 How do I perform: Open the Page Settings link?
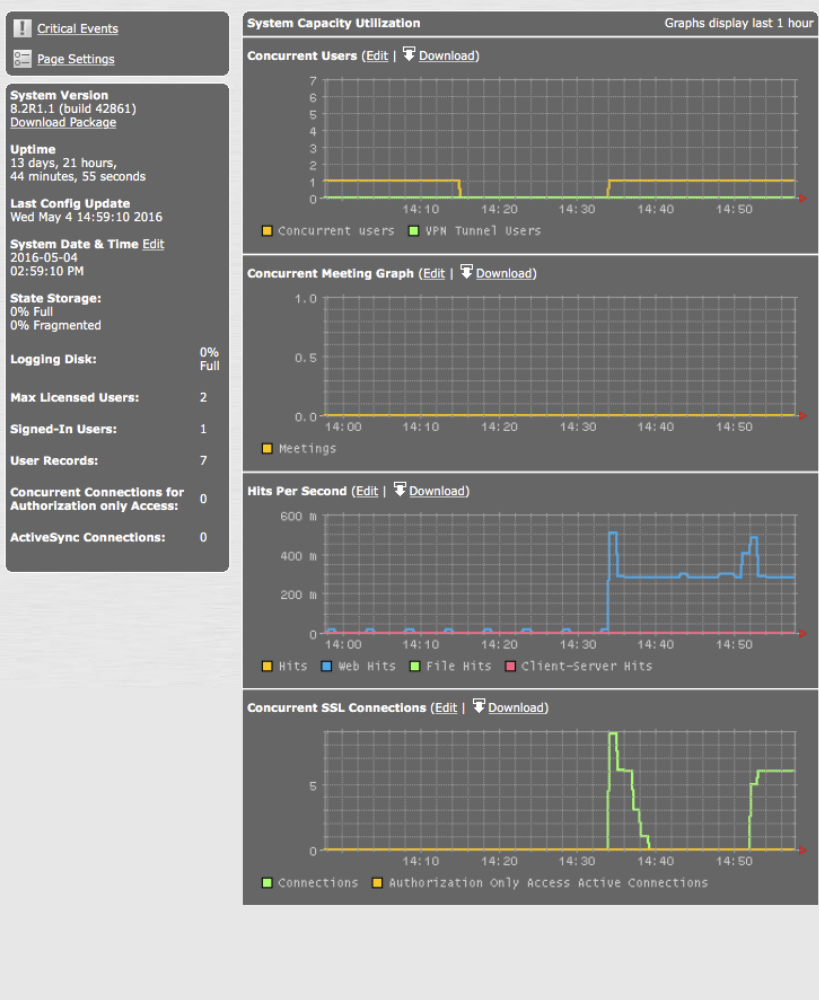(75, 59)
